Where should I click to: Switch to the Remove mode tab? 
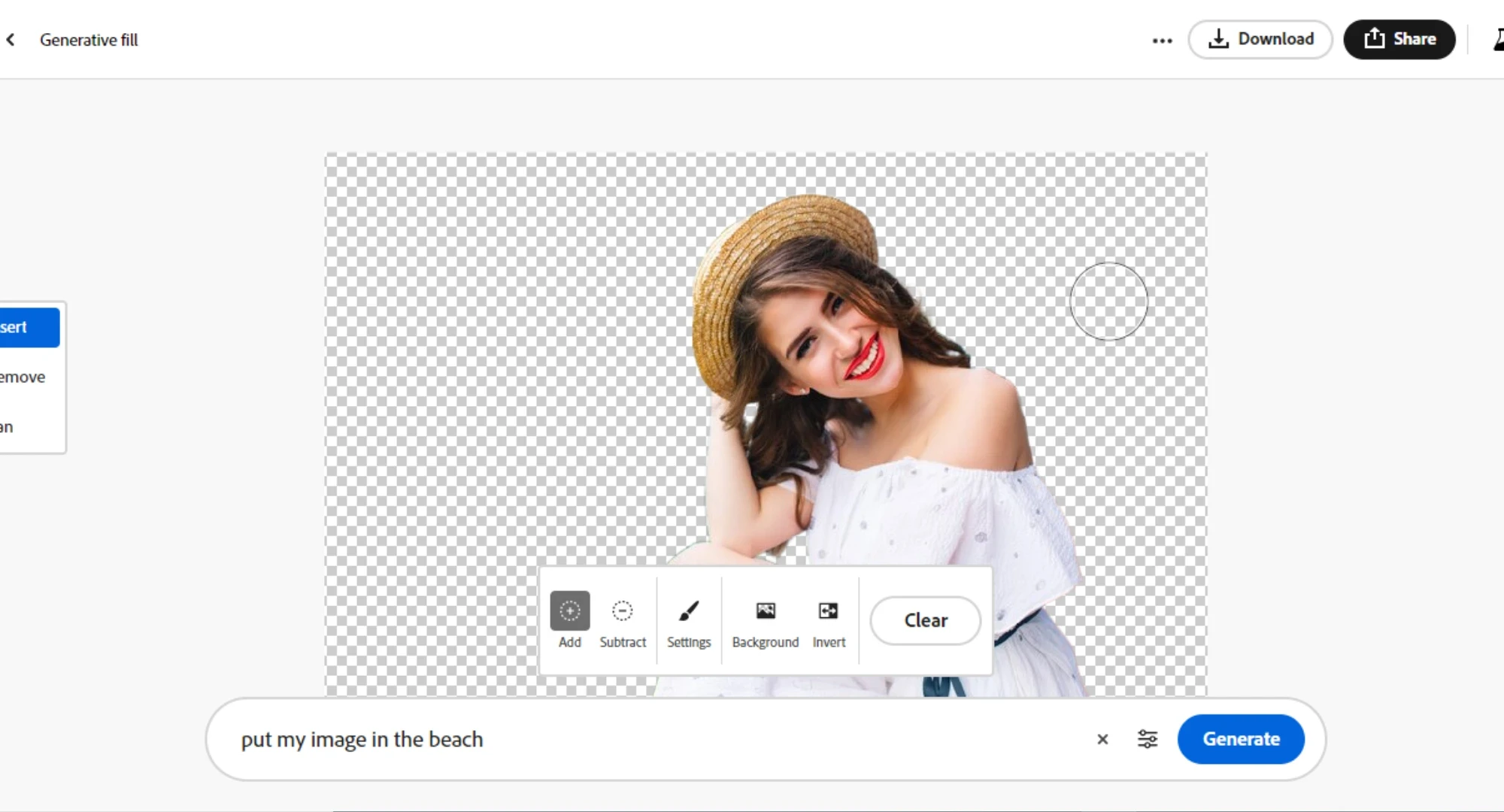click(24, 377)
